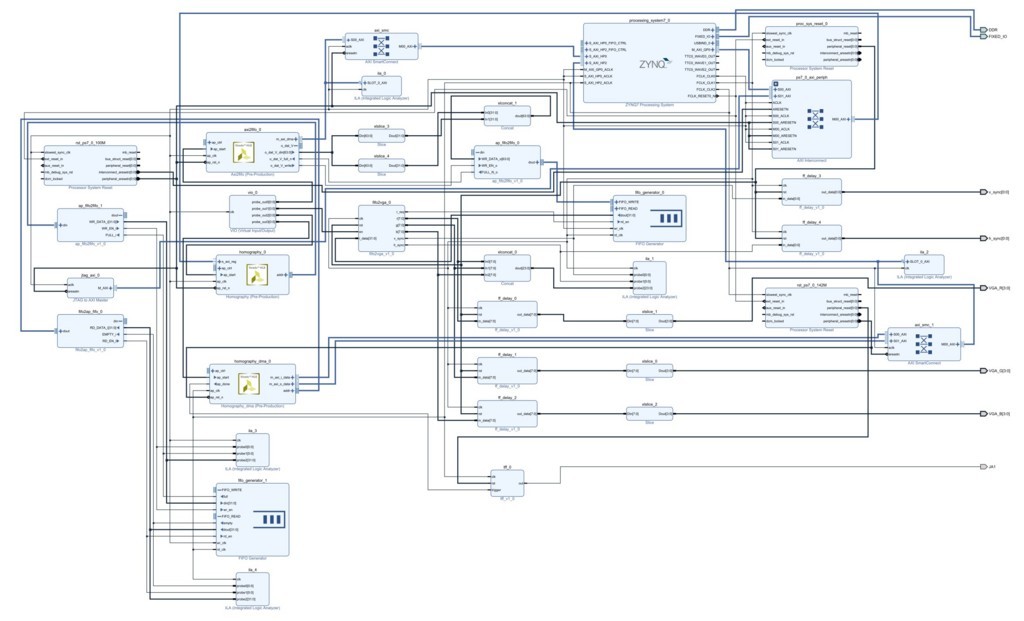Select the ff_delay_2 block
This screenshot has width=1024, height=621.
[x=507, y=414]
